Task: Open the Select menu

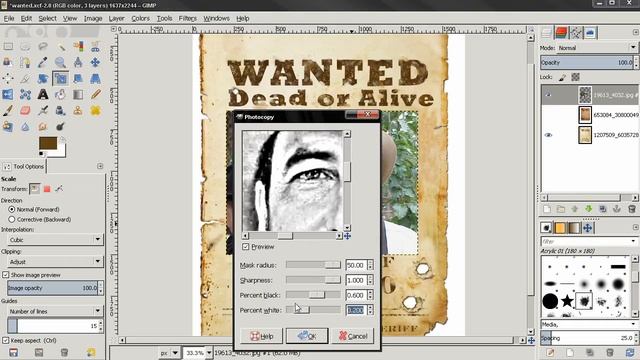Action: coord(47,18)
